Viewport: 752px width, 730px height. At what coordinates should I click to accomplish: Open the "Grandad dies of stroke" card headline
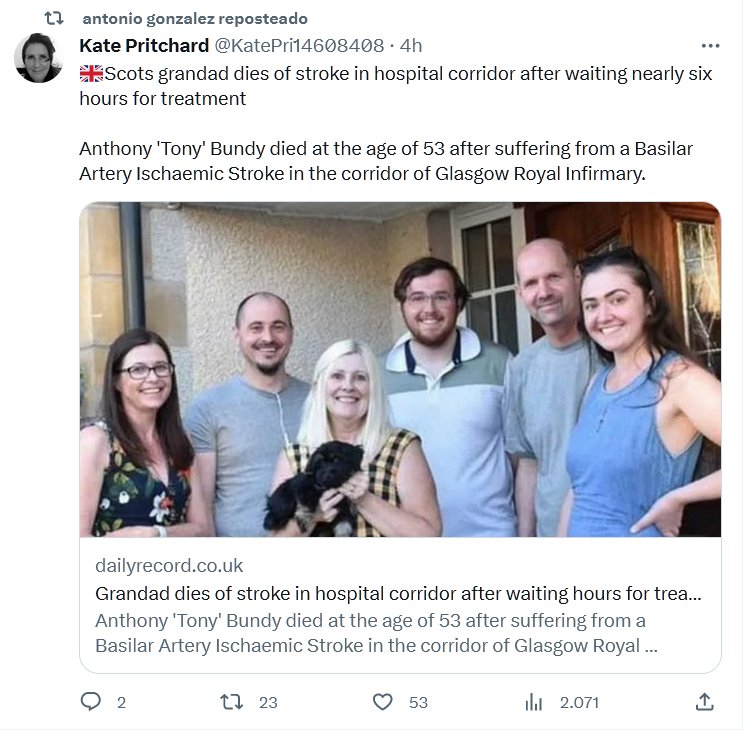[397, 593]
